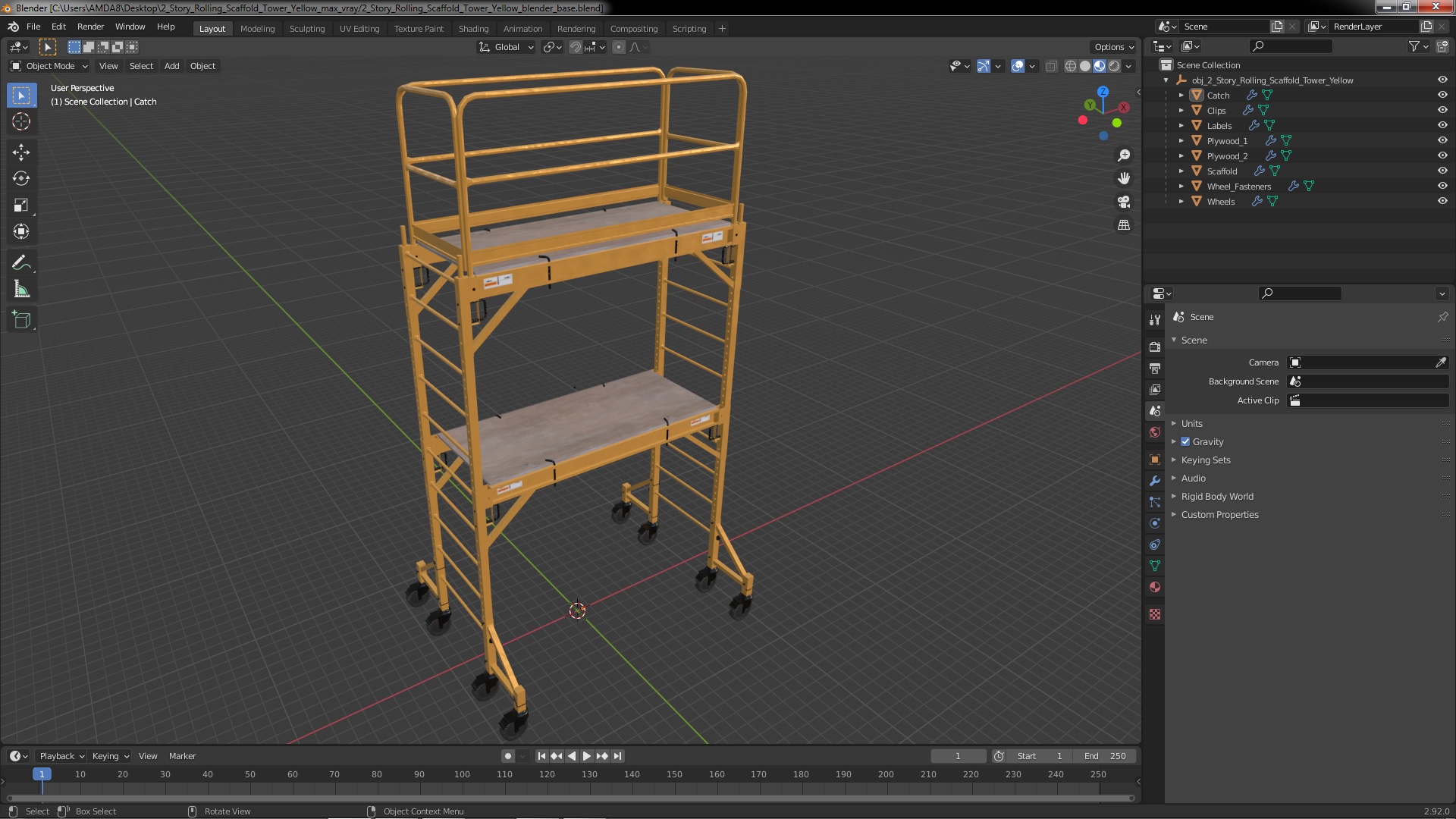
Task: Open the Global transform orientation dropdown
Action: click(506, 47)
